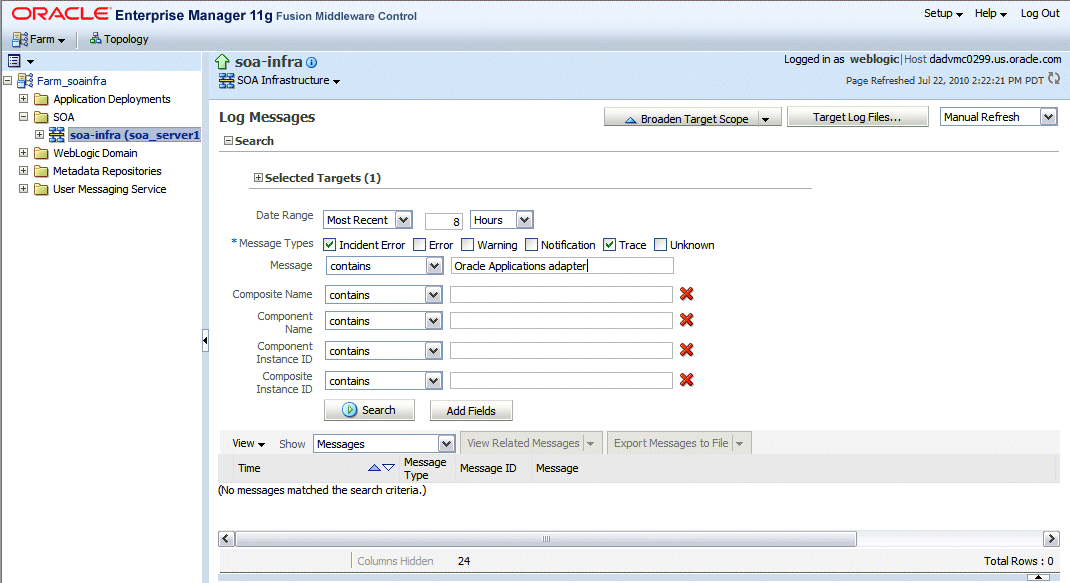Click Target Log Files button
This screenshot has height=583, width=1070.
(857, 117)
